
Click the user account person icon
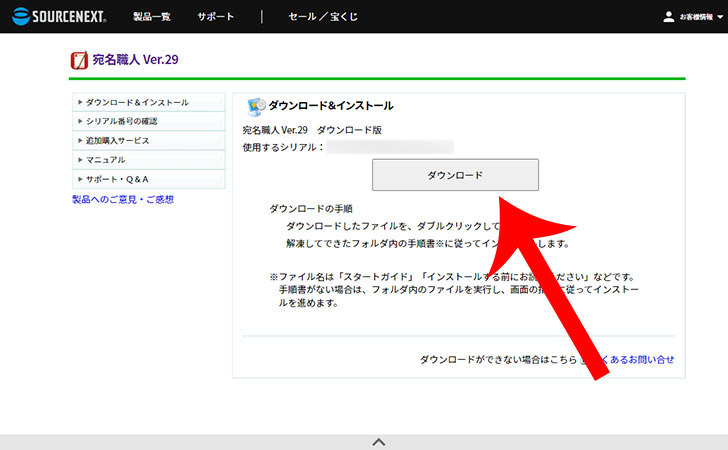pos(669,17)
